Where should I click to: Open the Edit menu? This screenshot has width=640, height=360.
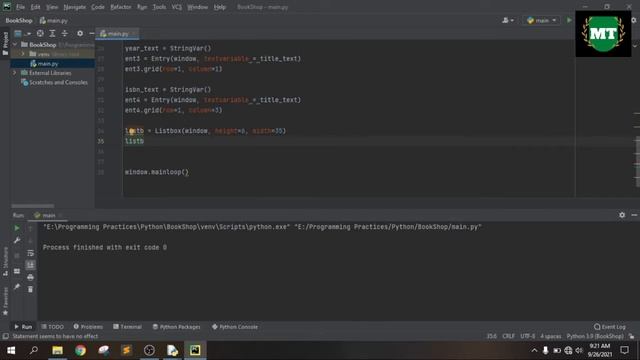(36, 7)
